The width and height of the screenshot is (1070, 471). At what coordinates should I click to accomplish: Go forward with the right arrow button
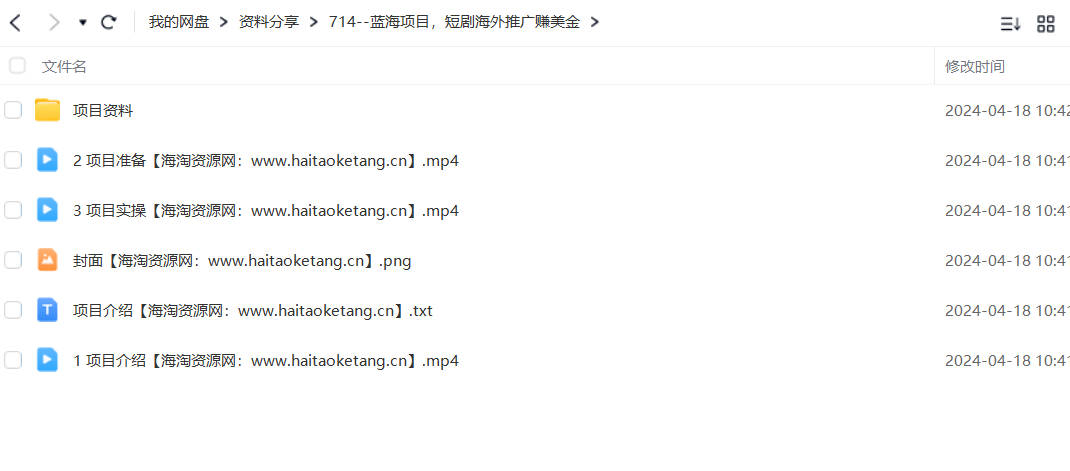click(x=54, y=23)
